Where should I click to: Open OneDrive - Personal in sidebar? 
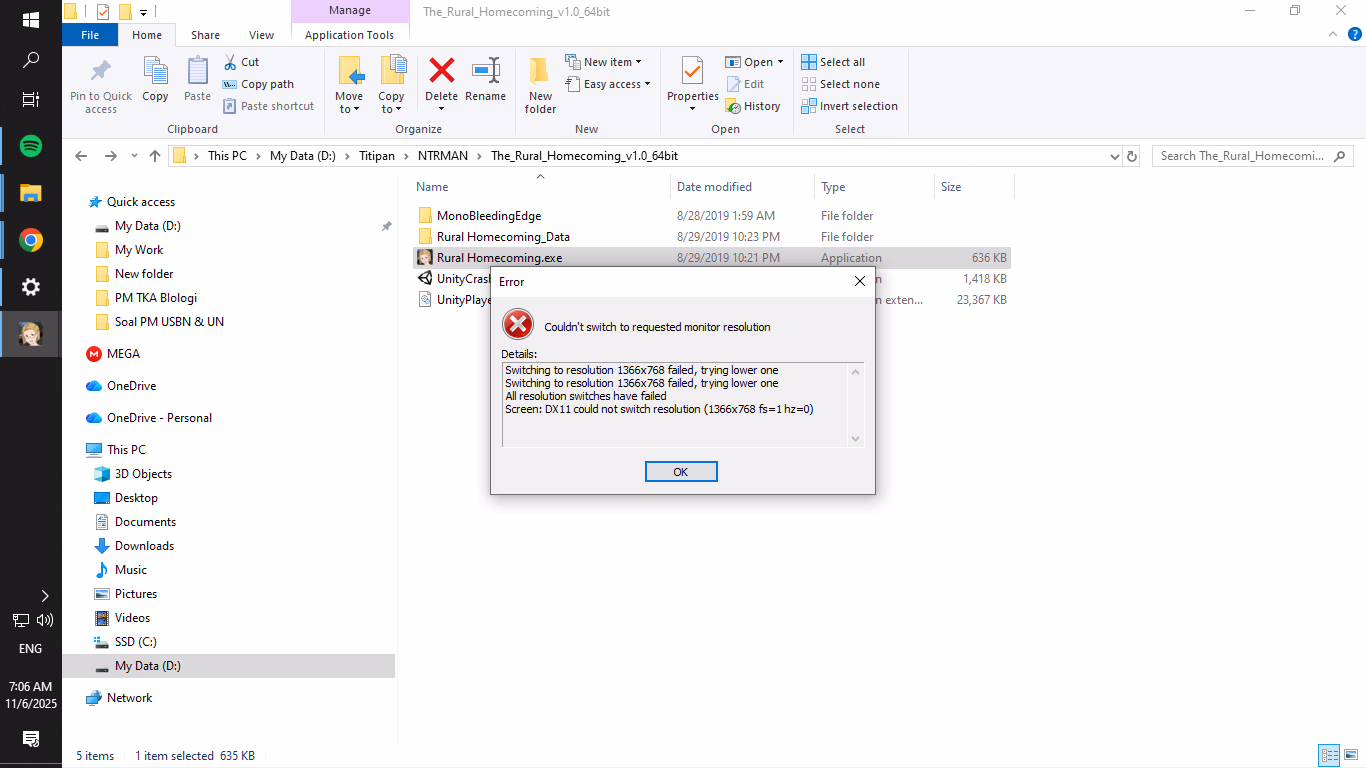[x=159, y=418]
